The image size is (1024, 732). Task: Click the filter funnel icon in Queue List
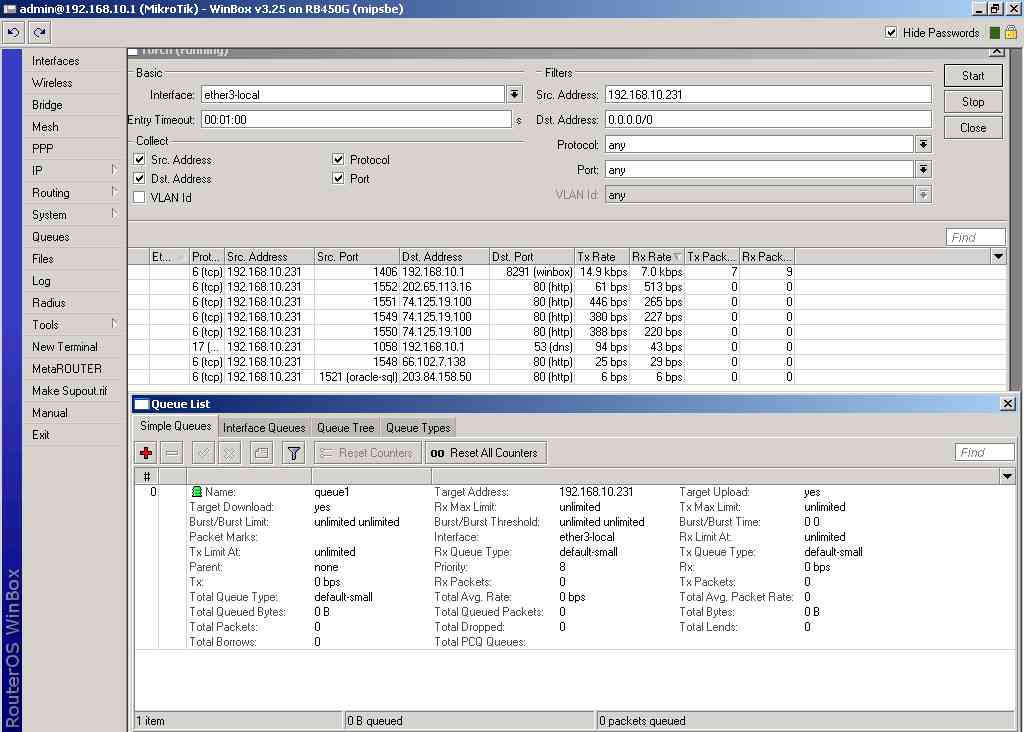click(x=294, y=453)
